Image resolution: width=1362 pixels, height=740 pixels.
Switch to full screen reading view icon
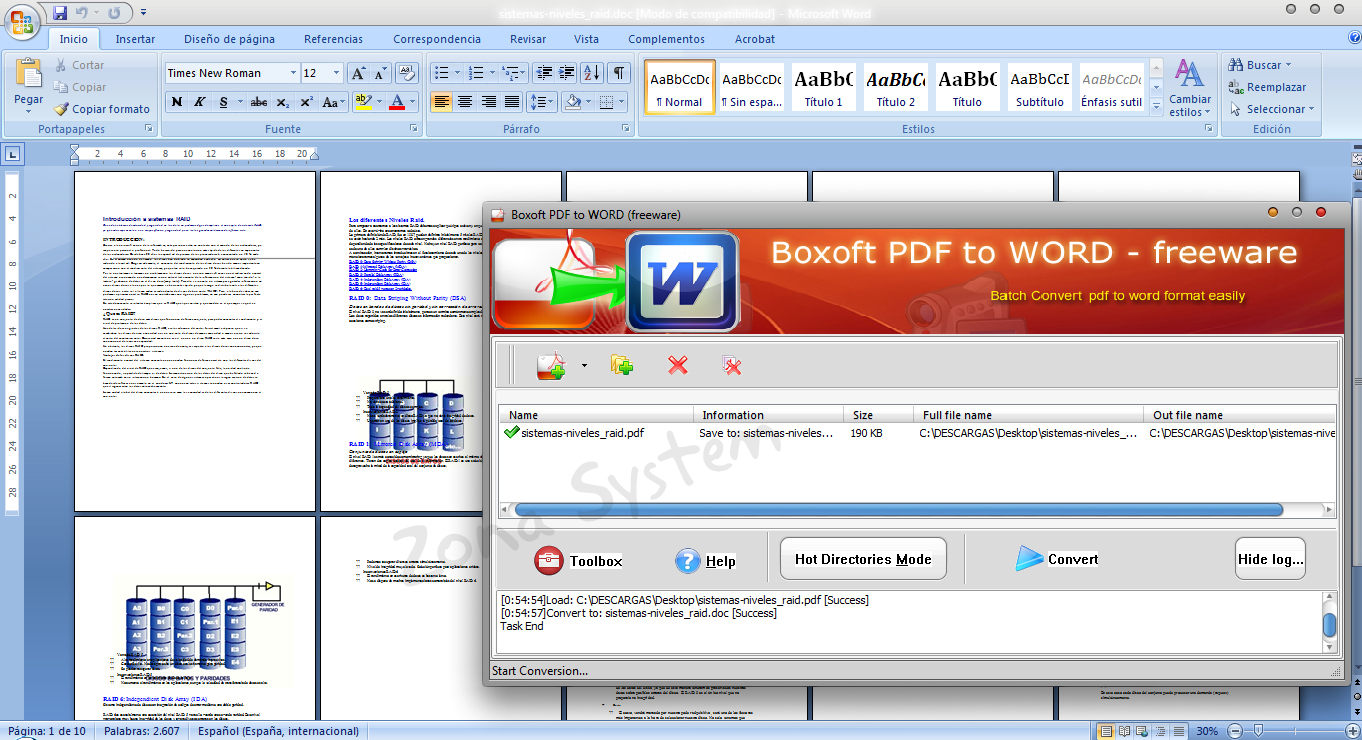coord(1124,731)
